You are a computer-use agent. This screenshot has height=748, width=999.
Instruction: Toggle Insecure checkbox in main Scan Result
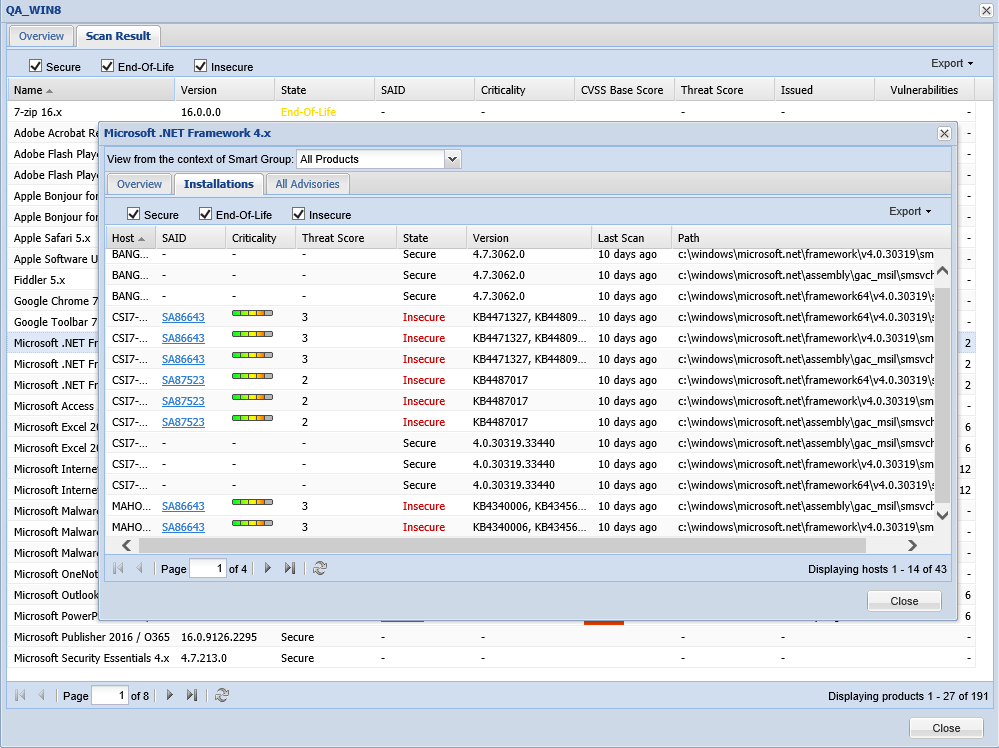(x=201, y=66)
